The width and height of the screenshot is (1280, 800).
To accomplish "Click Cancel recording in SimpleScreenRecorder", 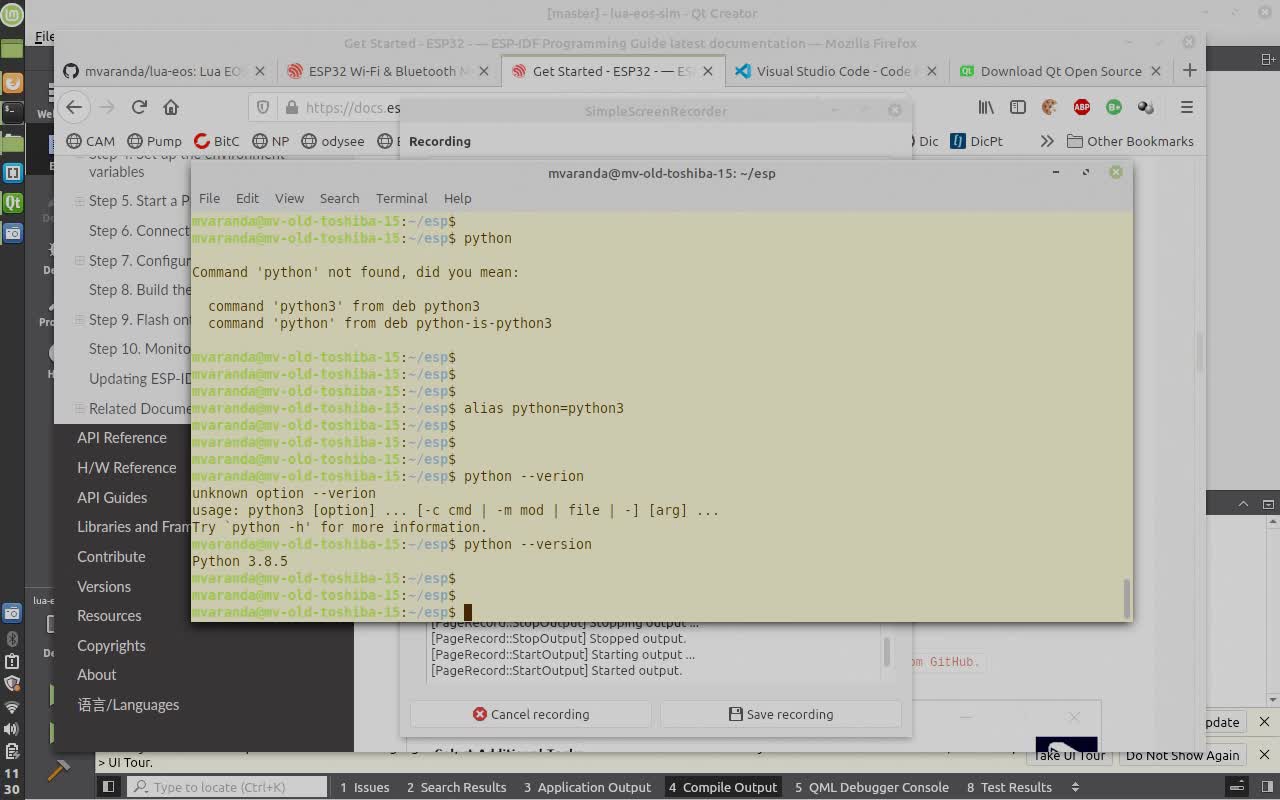I will click(x=531, y=714).
